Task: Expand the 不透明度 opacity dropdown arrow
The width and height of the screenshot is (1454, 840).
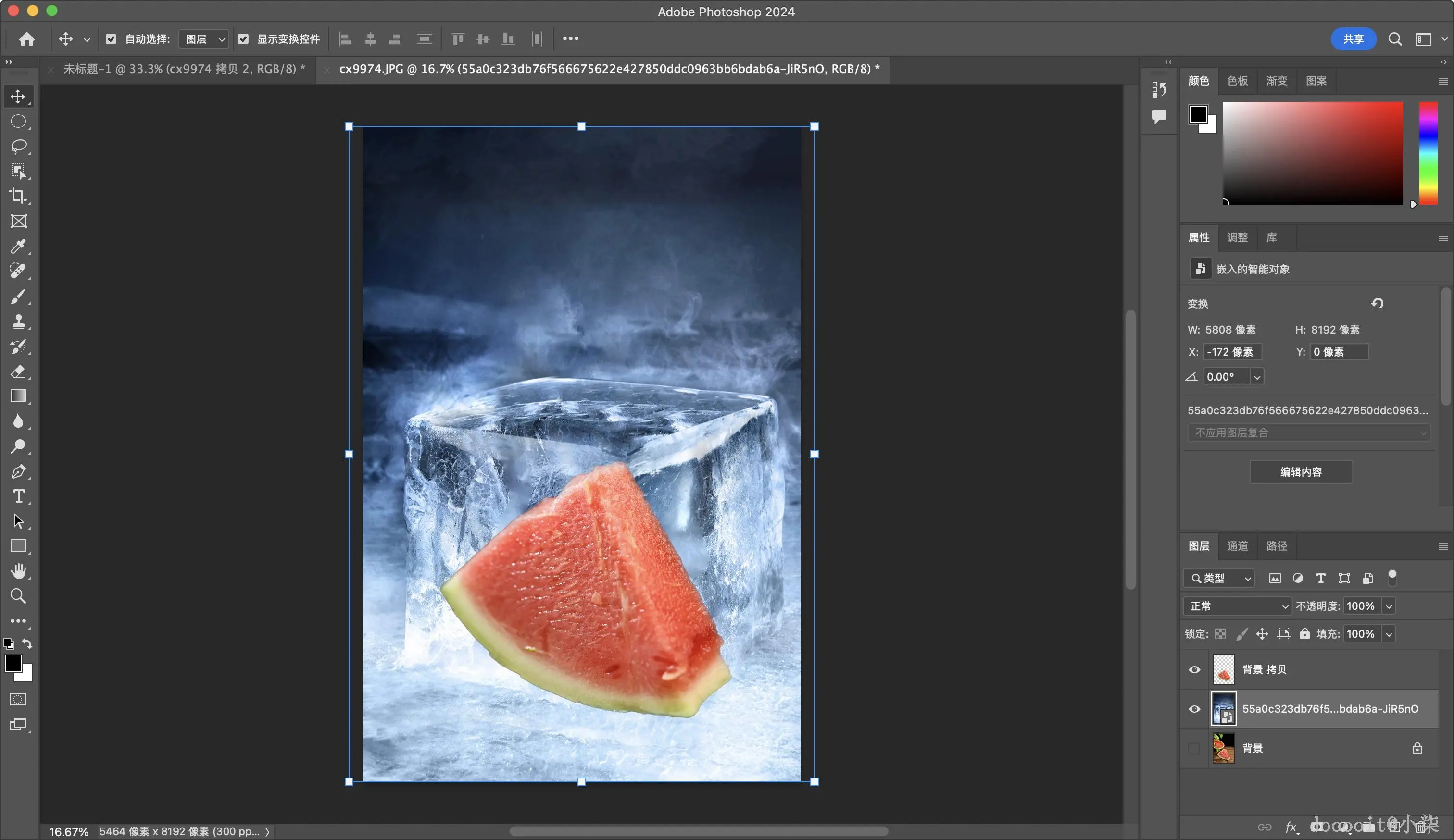Action: click(1389, 606)
